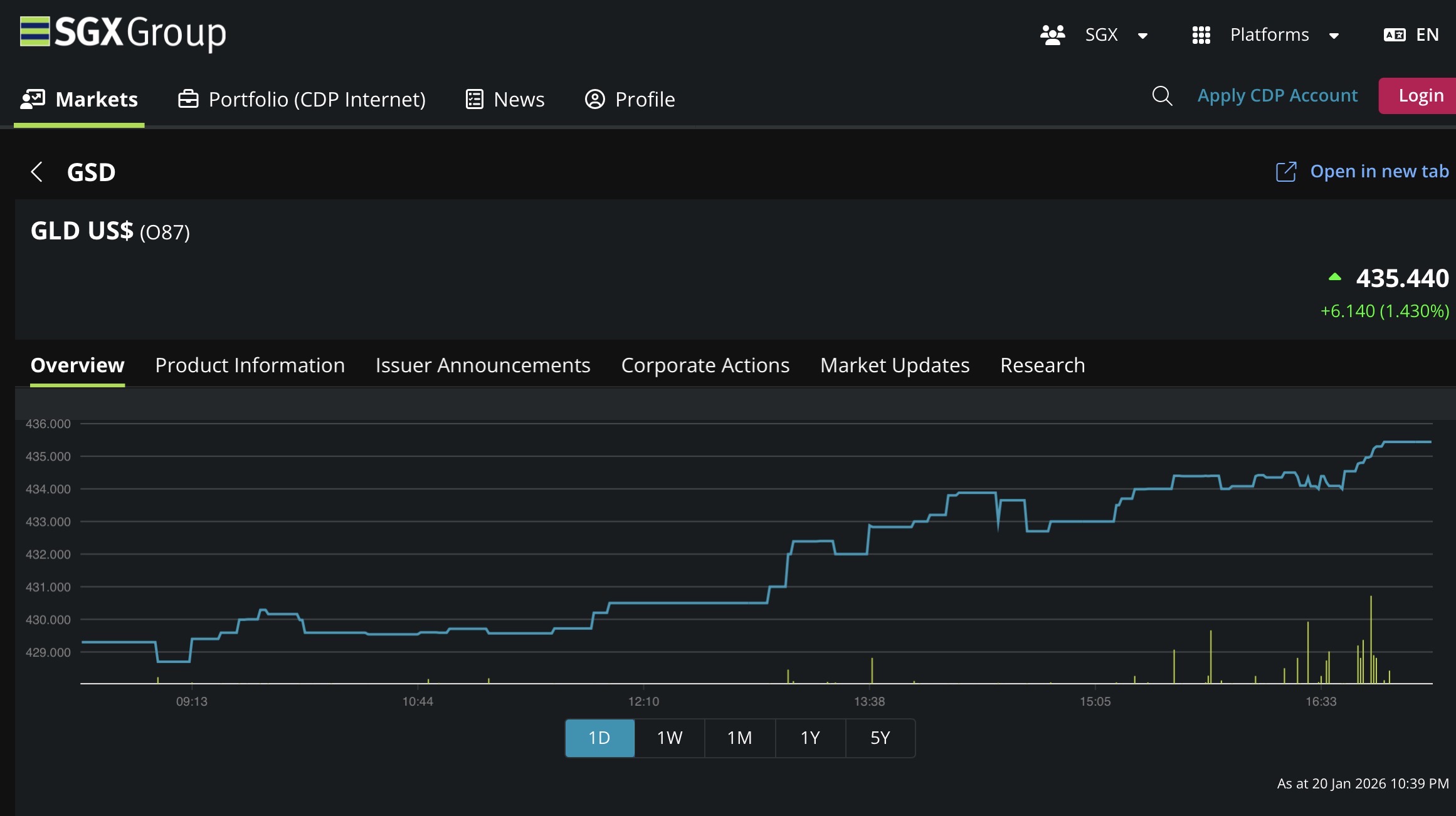Switch chart to 1M range
Screen dimensions: 1456x816
pyautogui.click(x=739, y=738)
